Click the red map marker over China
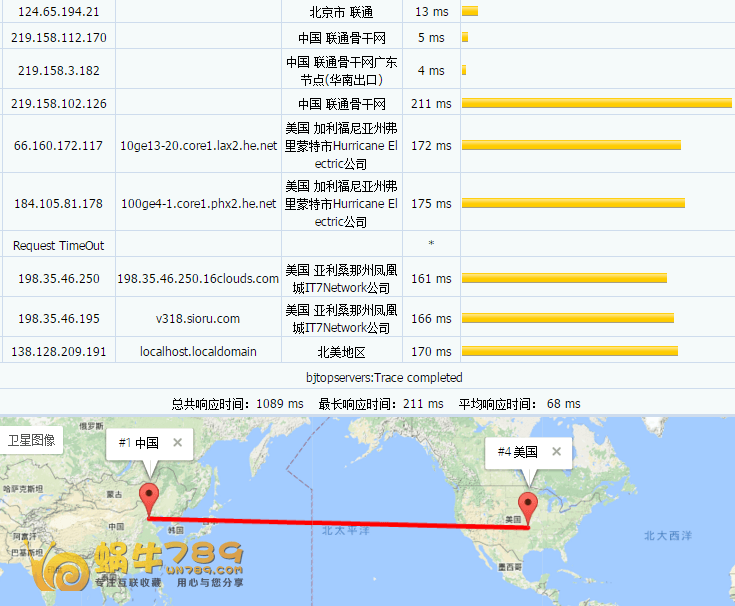This screenshot has width=735, height=606. [x=149, y=497]
